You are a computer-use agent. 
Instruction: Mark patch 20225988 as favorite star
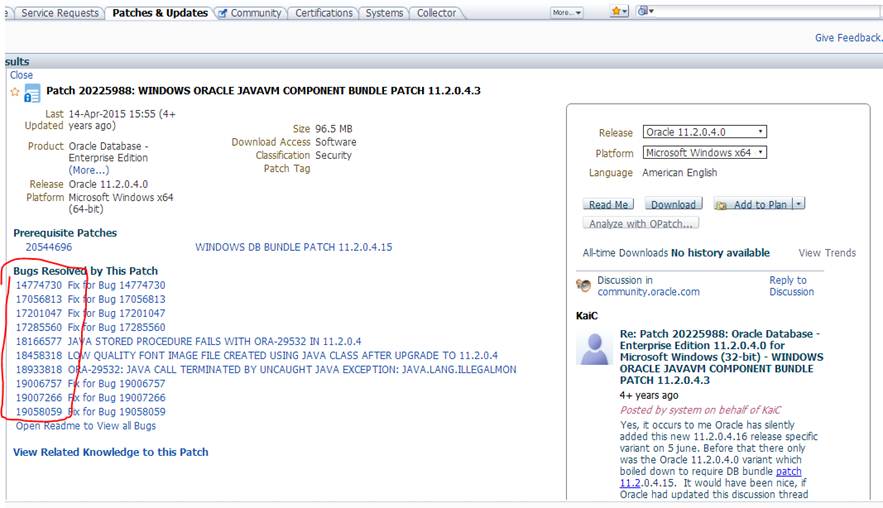click(15, 92)
